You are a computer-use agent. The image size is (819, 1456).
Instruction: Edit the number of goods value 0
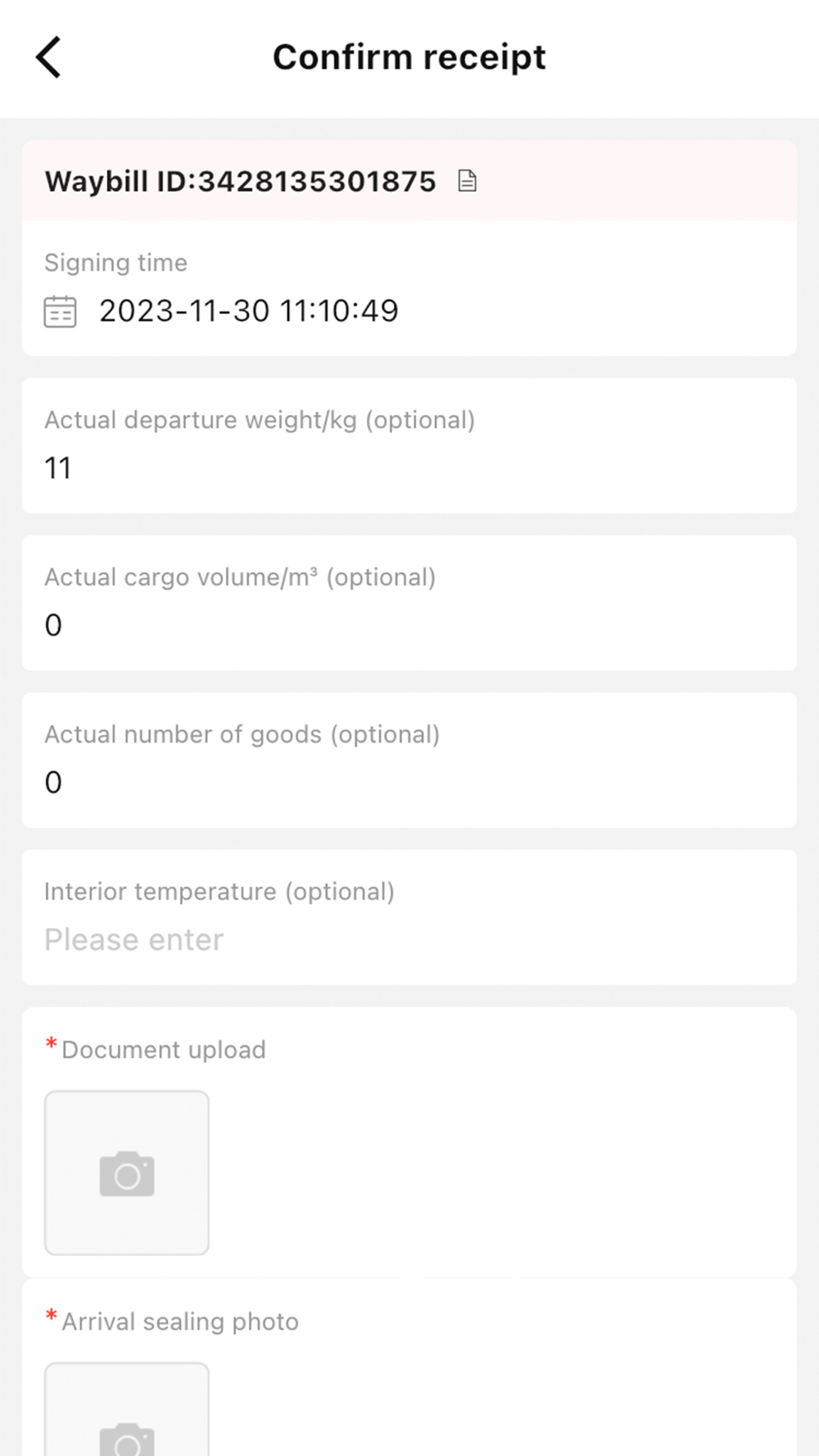click(x=53, y=783)
